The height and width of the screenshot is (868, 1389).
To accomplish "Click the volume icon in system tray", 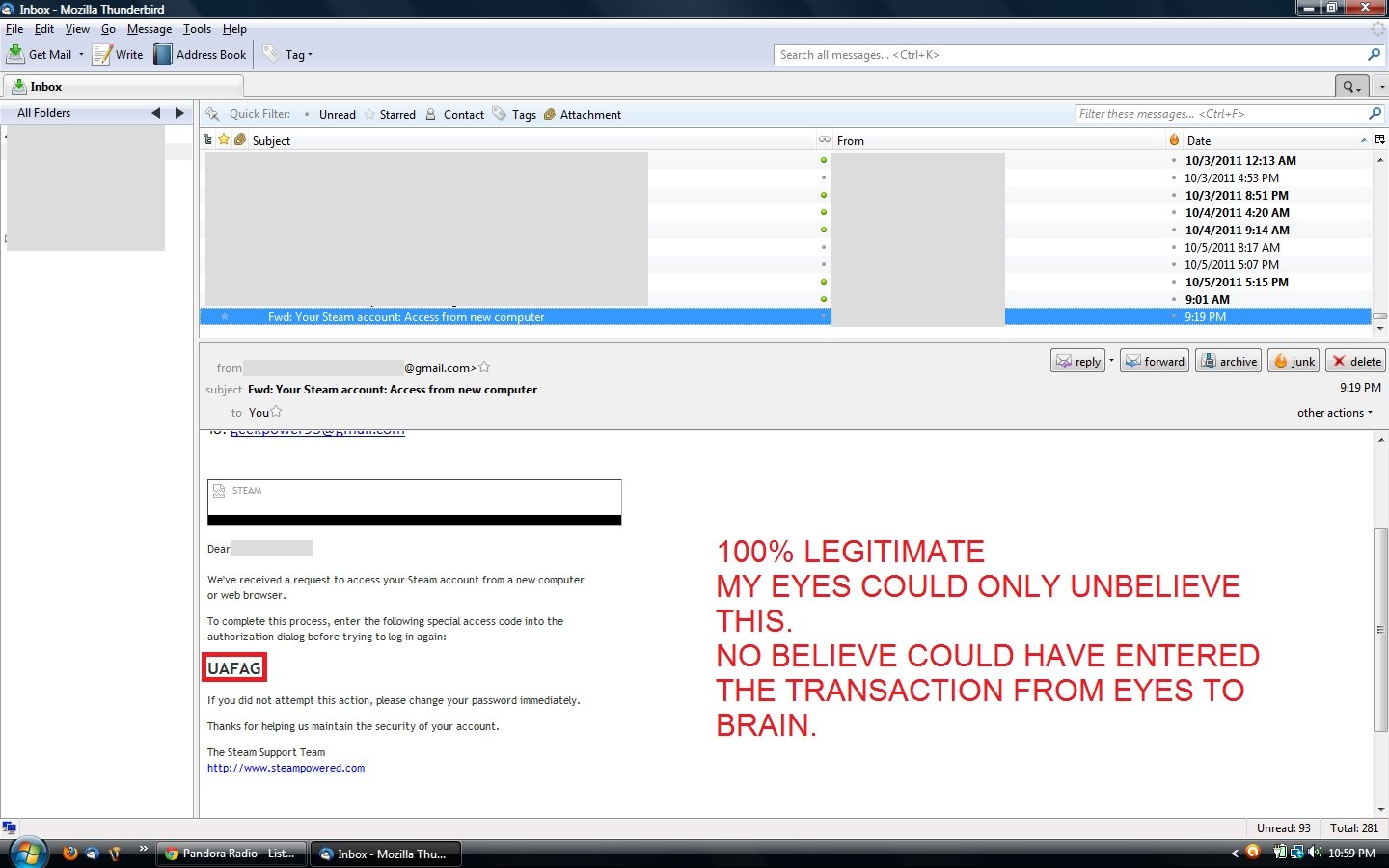I will click(x=1315, y=853).
